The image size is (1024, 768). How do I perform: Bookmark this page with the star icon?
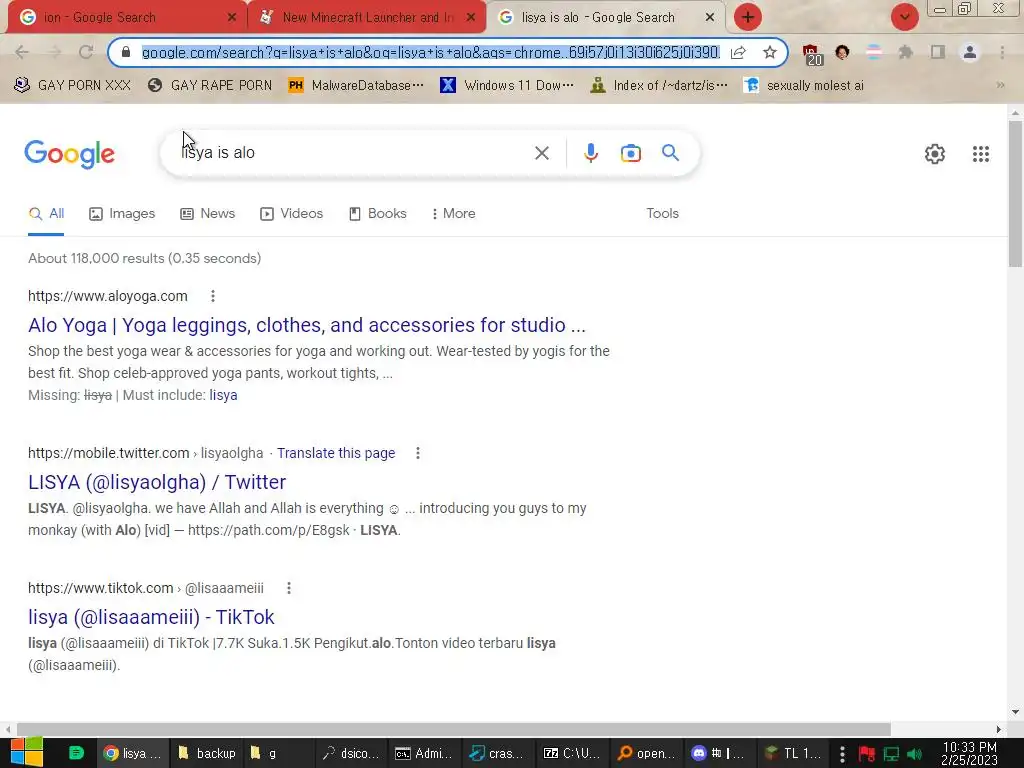coord(770,52)
